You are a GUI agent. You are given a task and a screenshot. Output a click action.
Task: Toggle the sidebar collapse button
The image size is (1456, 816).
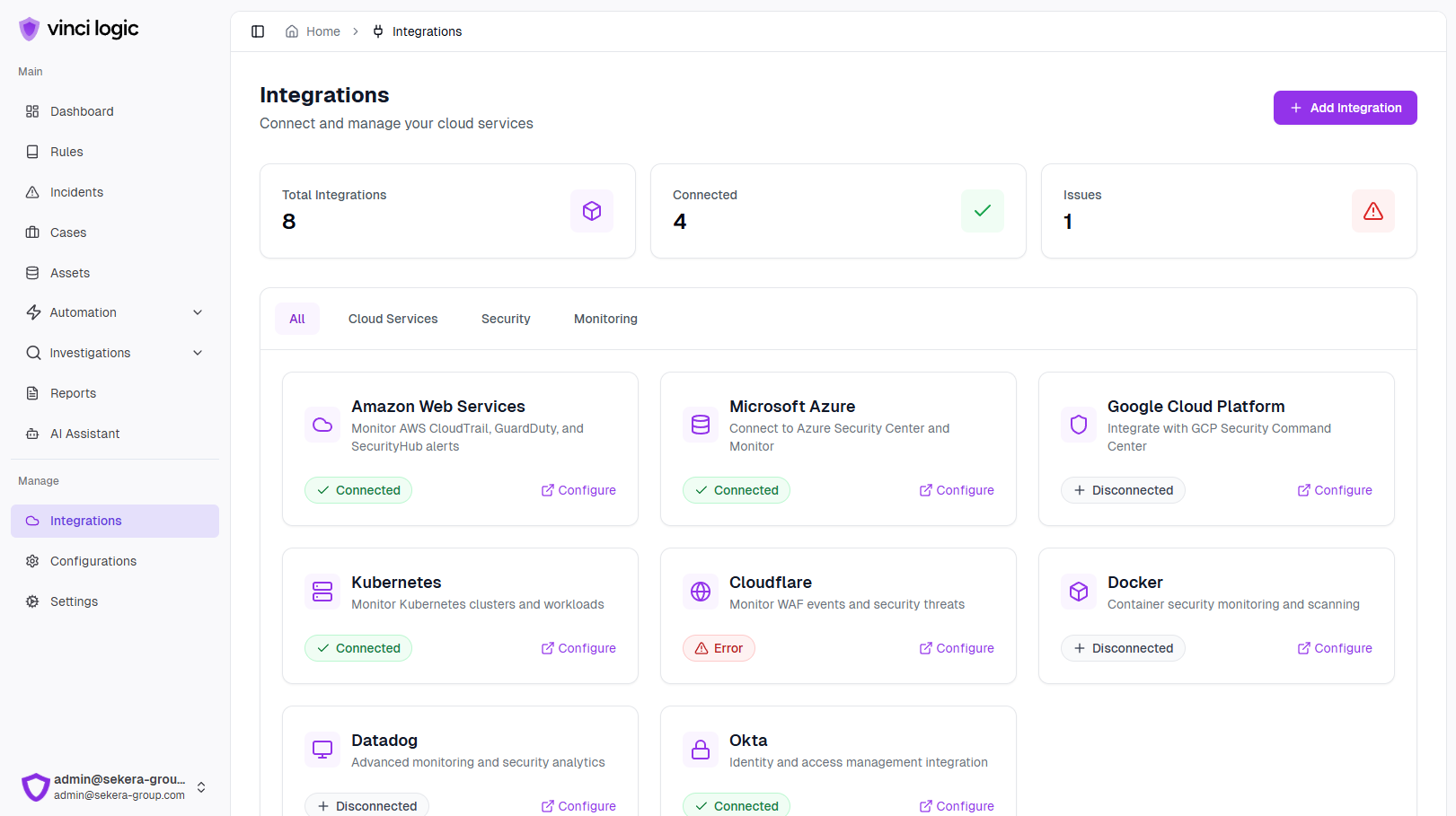258,31
